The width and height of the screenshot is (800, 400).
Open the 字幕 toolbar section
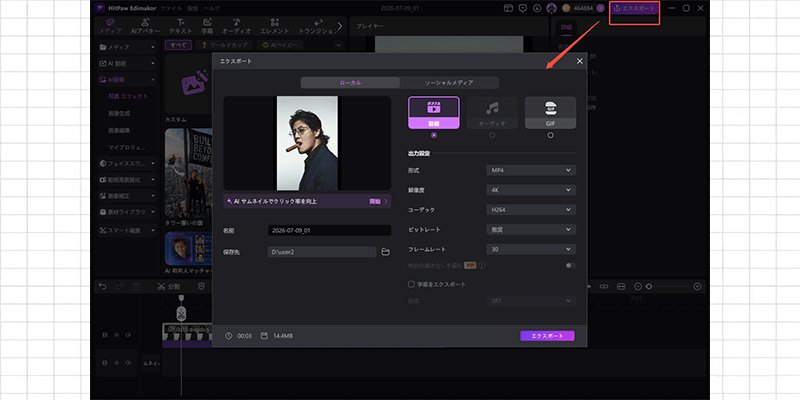(207, 26)
